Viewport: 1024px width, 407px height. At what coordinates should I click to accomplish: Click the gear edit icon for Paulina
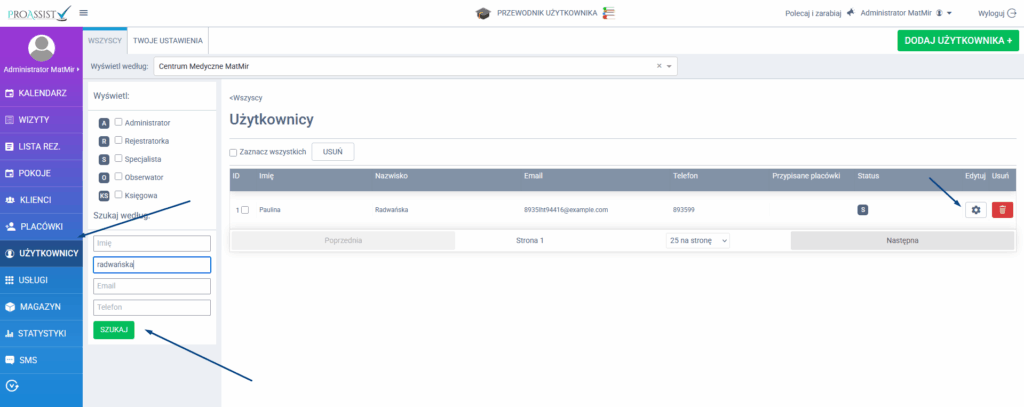tap(974, 209)
